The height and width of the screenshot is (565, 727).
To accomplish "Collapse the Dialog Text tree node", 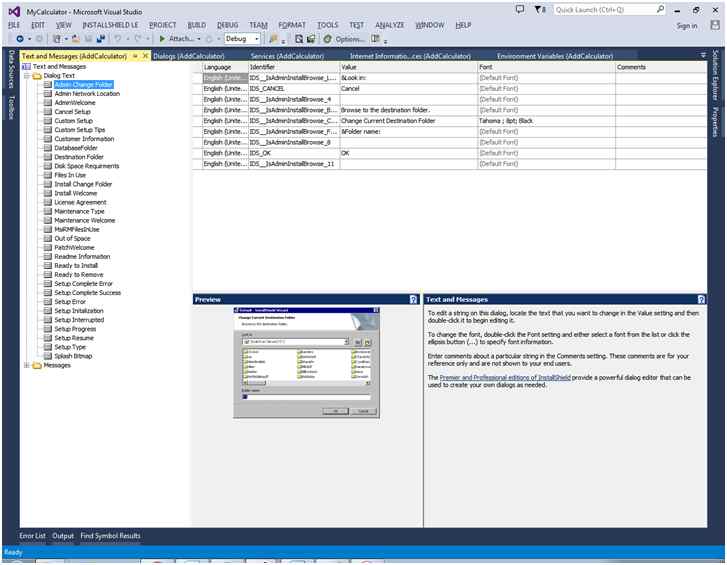I will pos(26,76).
